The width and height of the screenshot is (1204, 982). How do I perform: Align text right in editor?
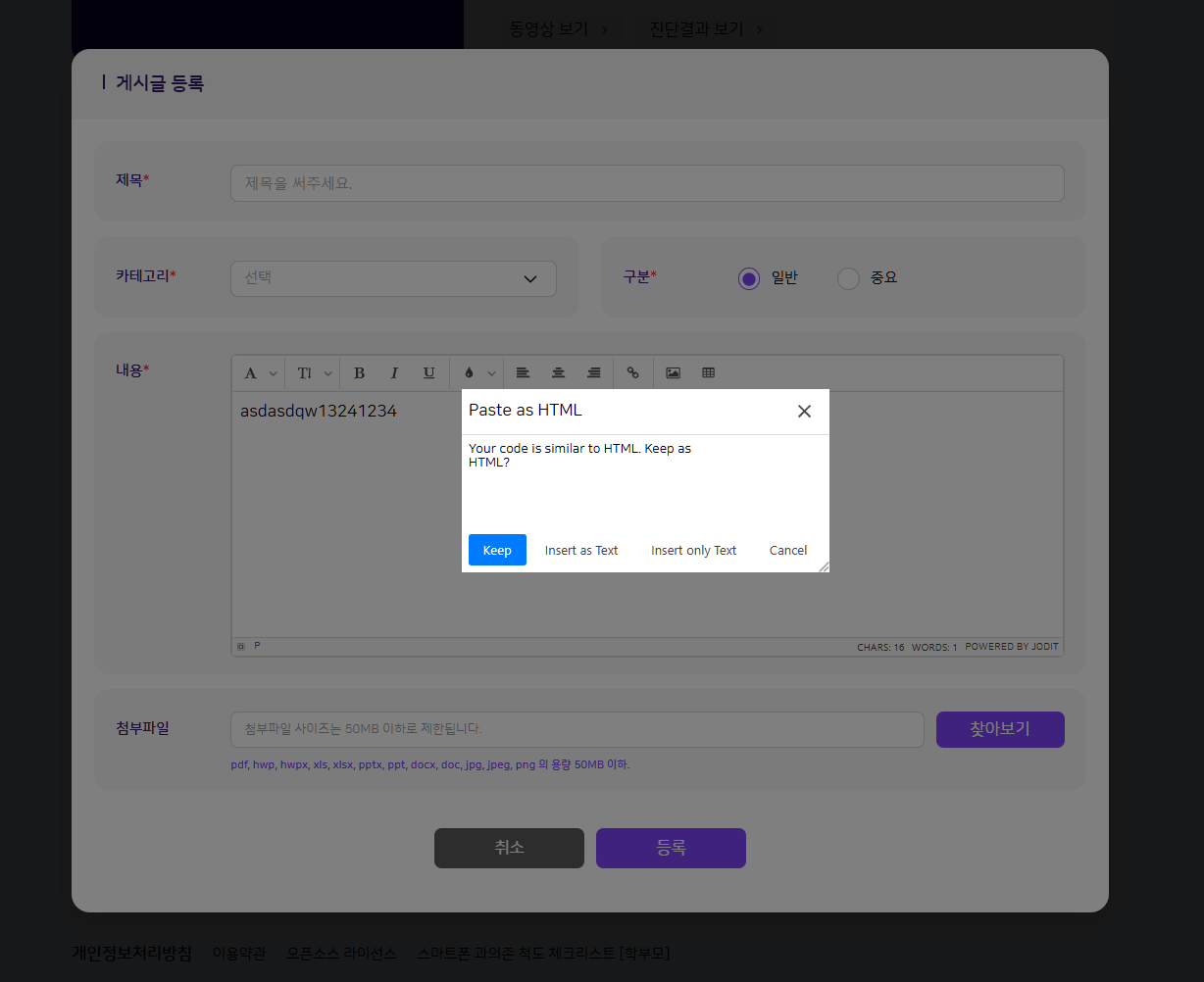(x=593, y=373)
